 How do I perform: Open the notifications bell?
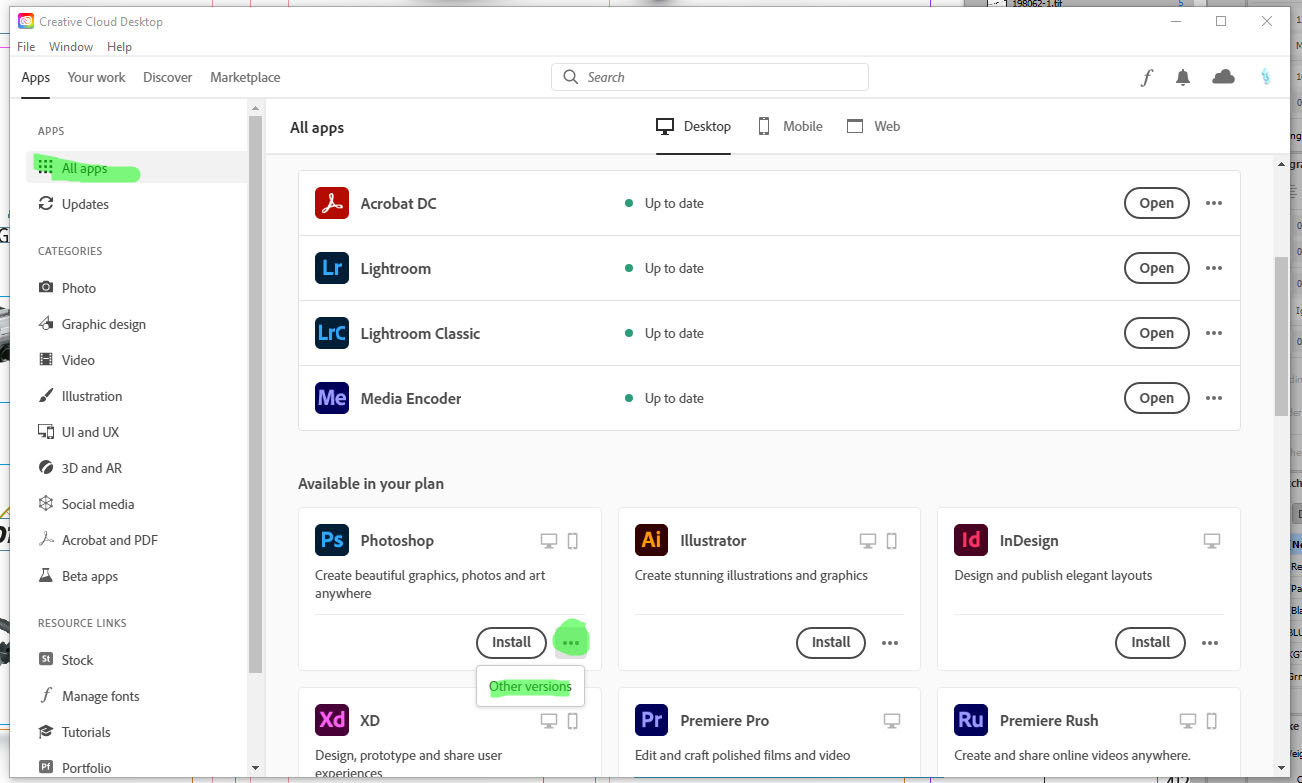tap(1183, 77)
